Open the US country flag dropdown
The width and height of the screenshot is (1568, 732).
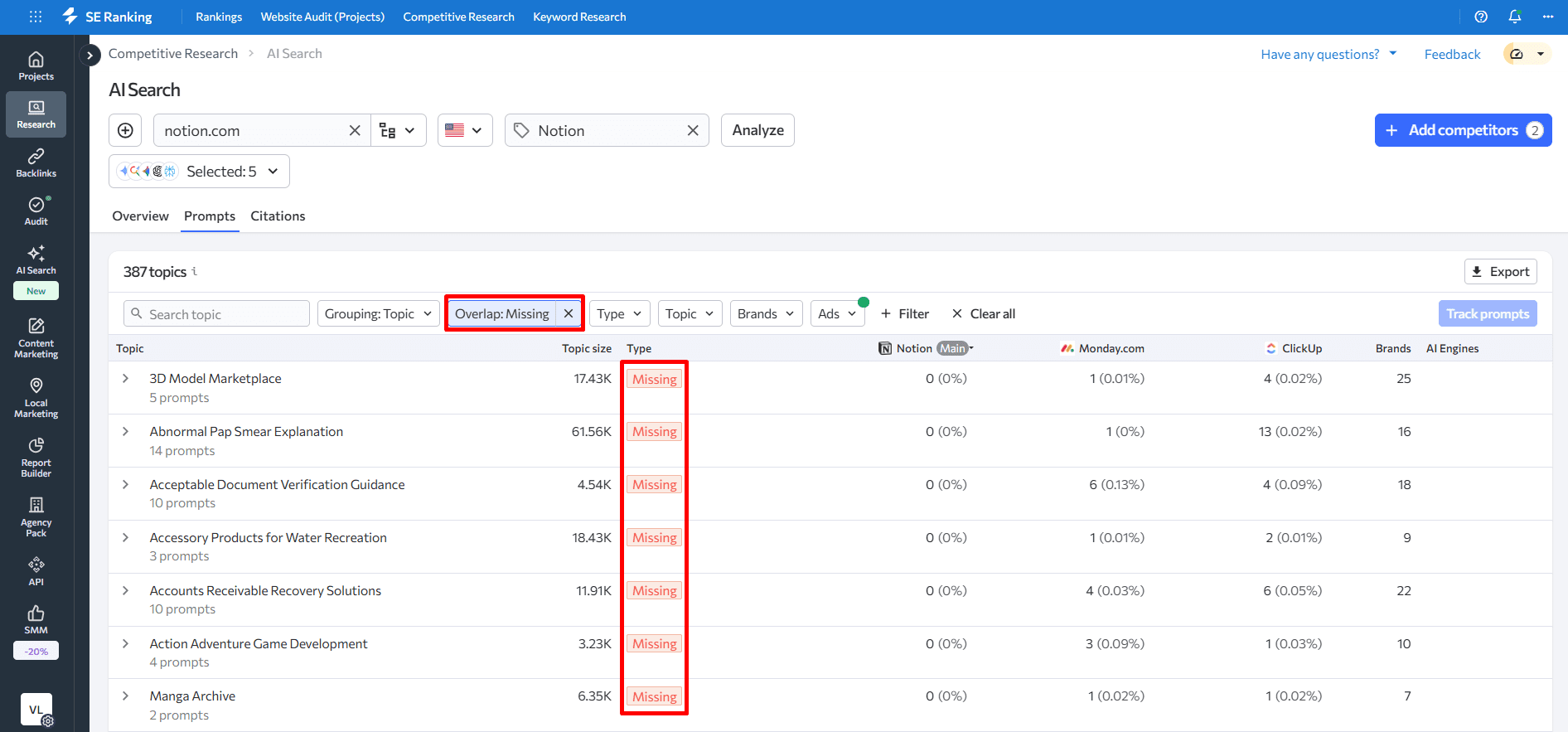click(x=465, y=130)
